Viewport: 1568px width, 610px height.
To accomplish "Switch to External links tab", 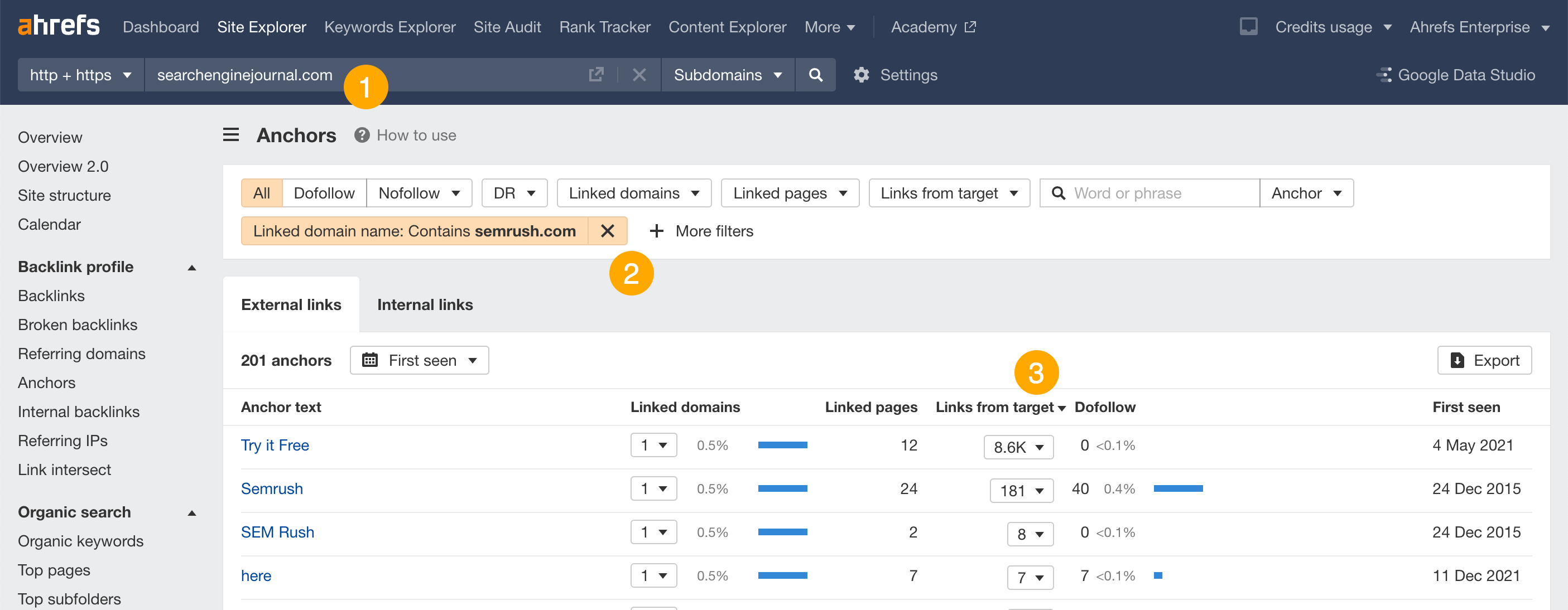I will [291, 304].
